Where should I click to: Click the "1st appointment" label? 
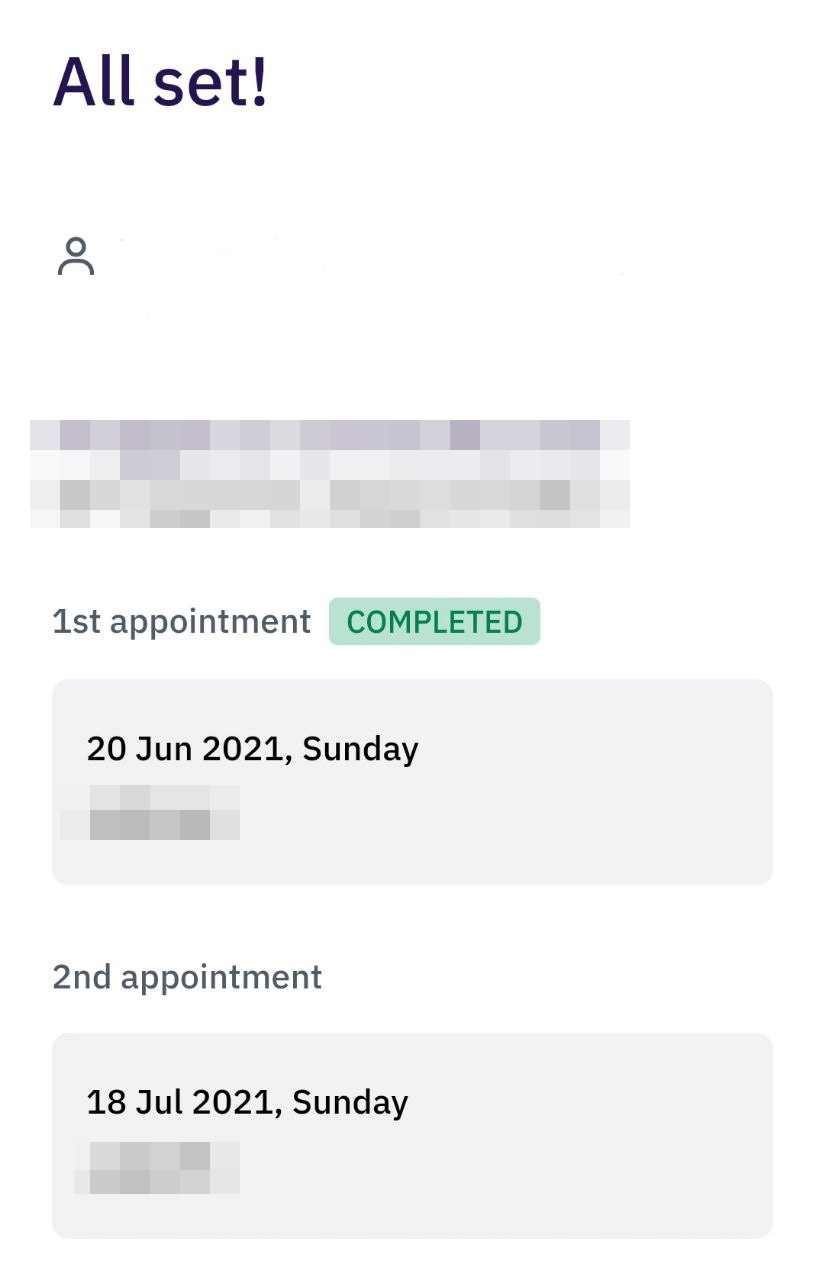(181, 622)
